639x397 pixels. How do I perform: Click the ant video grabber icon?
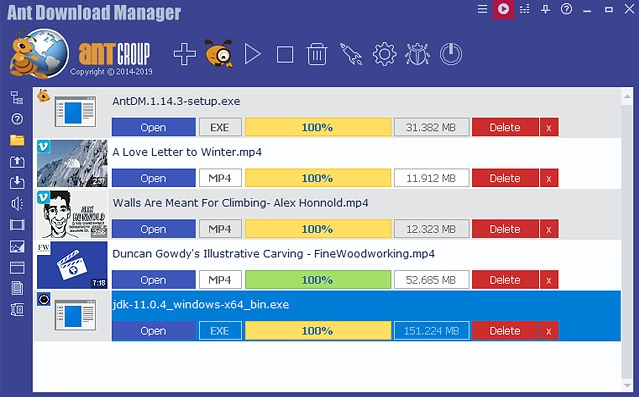(219, 53)
